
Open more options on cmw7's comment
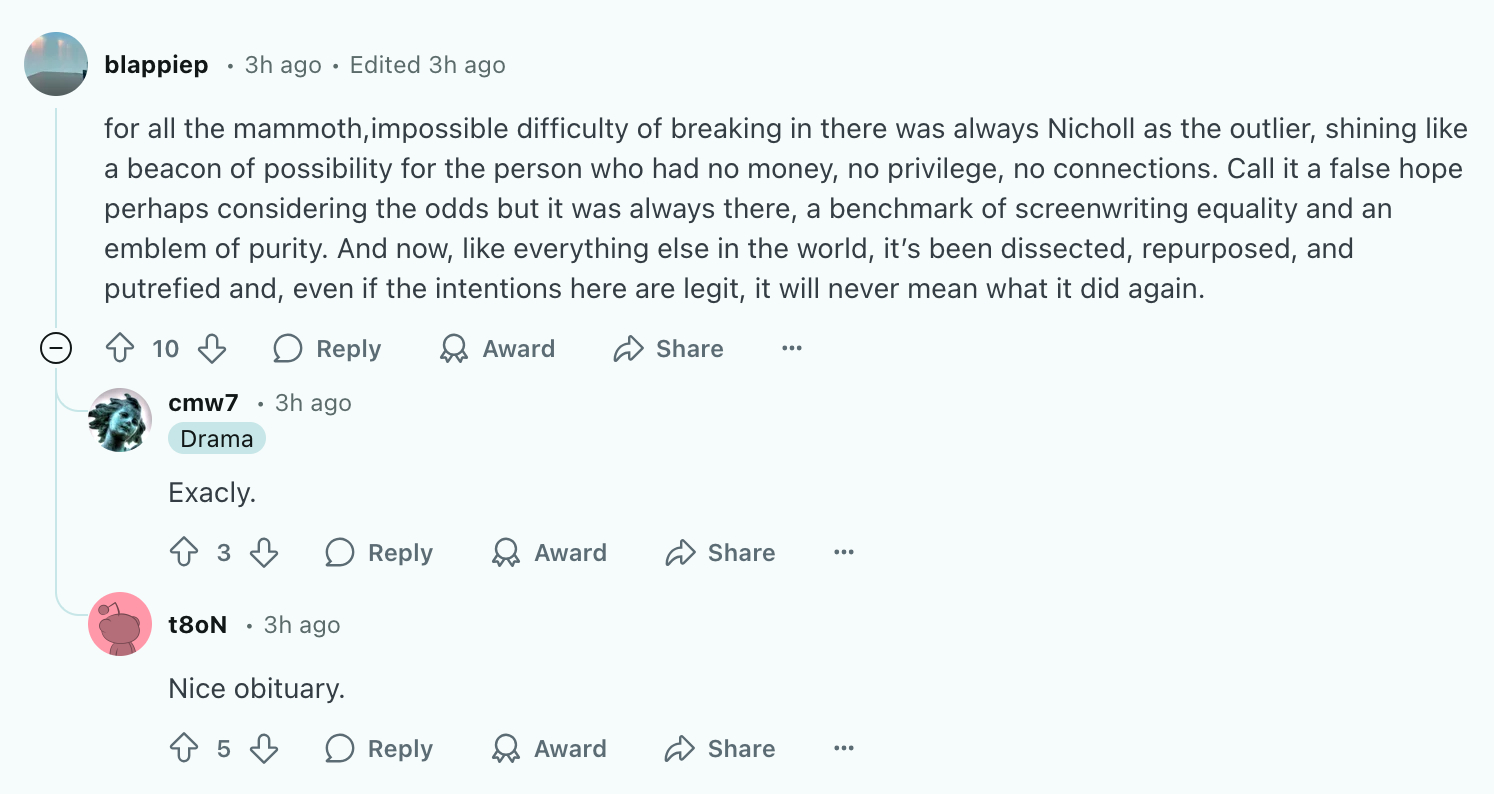coord(844,553)
